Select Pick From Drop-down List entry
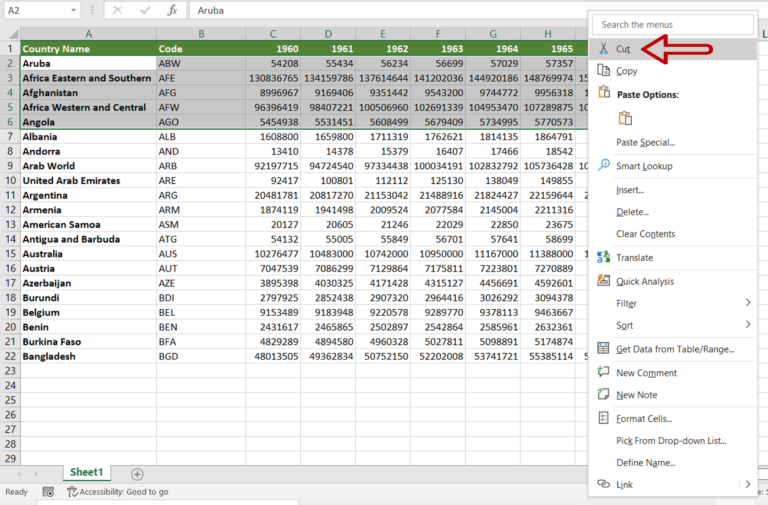Screen dimensions: 768x505 pos(671,440)
